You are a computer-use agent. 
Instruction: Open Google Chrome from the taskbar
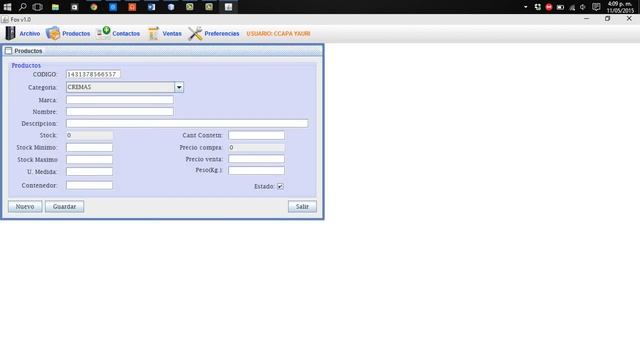click(94, 7)
